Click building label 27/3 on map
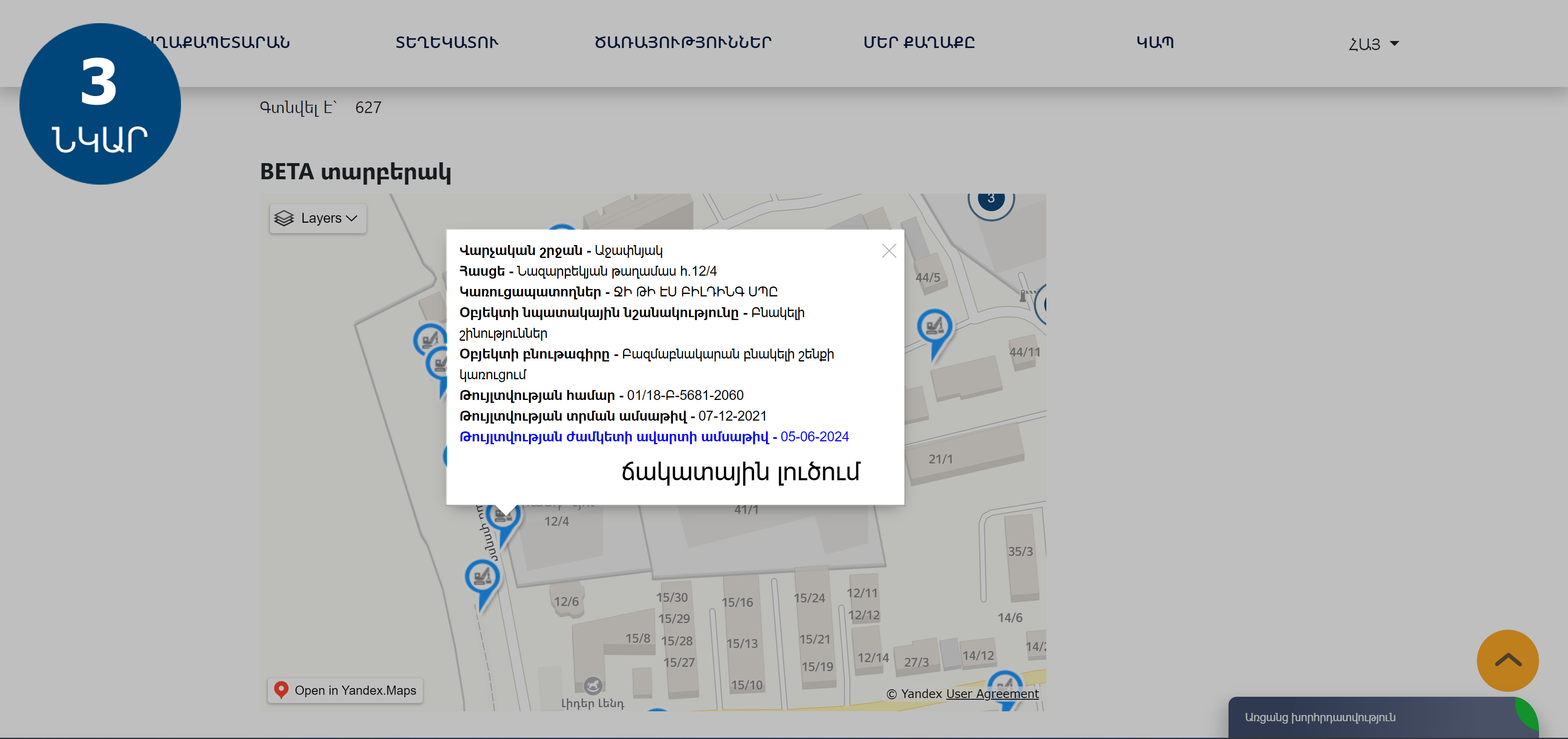The height and width of the screenshot is (739, 1568). pyautogui.click(x=916, y=662)
